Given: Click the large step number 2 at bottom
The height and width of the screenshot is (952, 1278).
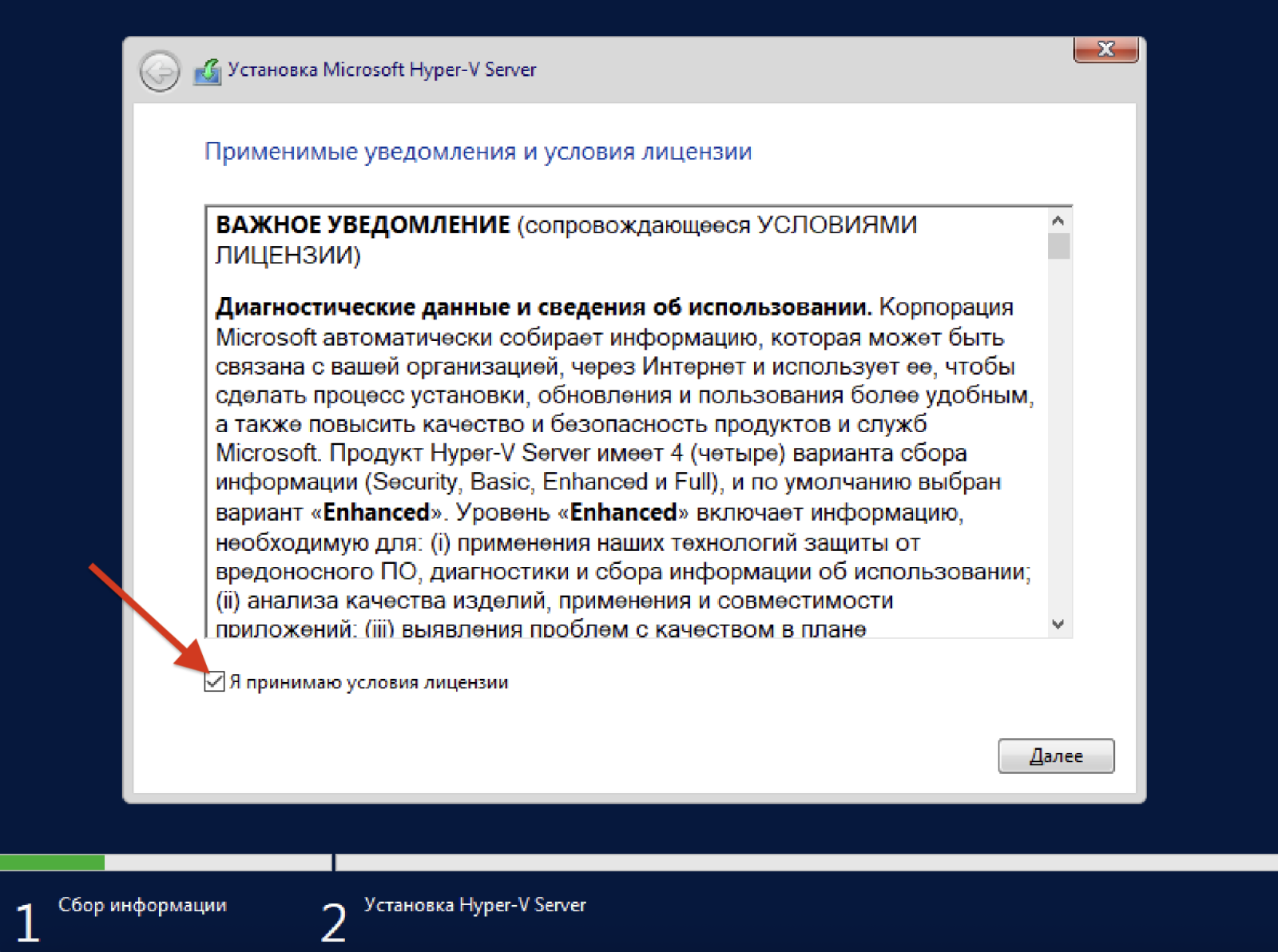Looking at the screenshot, I should (334, 922).
